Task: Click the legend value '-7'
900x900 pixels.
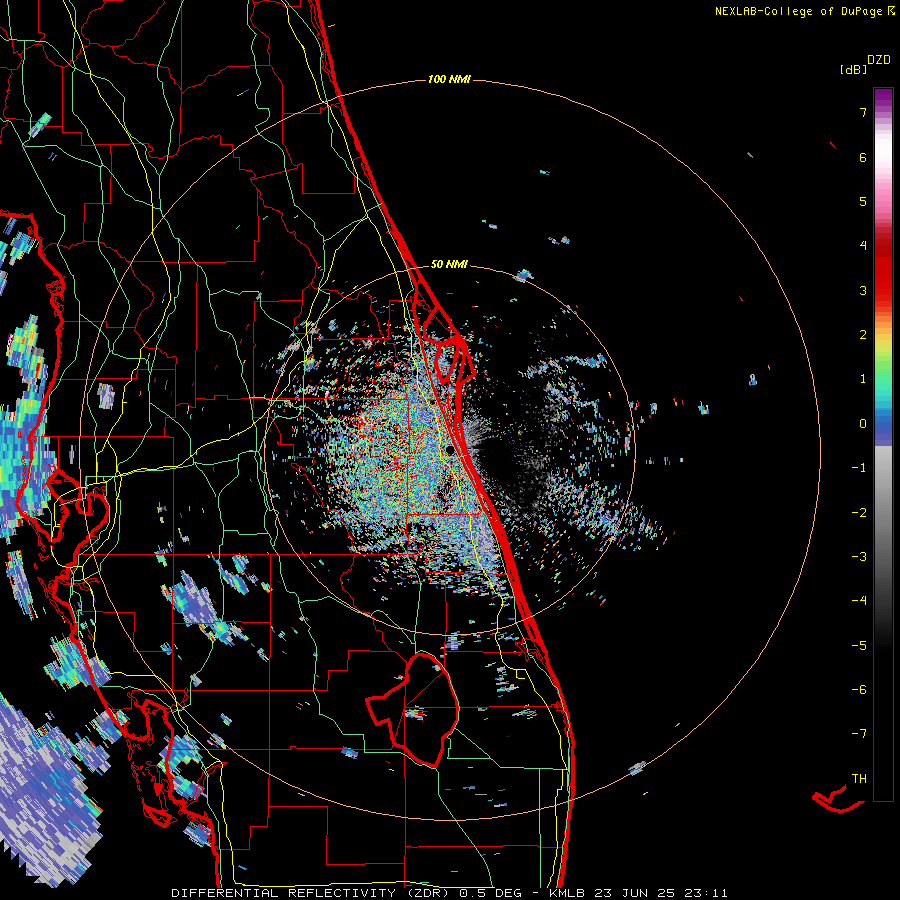Action: click(859, 734)
